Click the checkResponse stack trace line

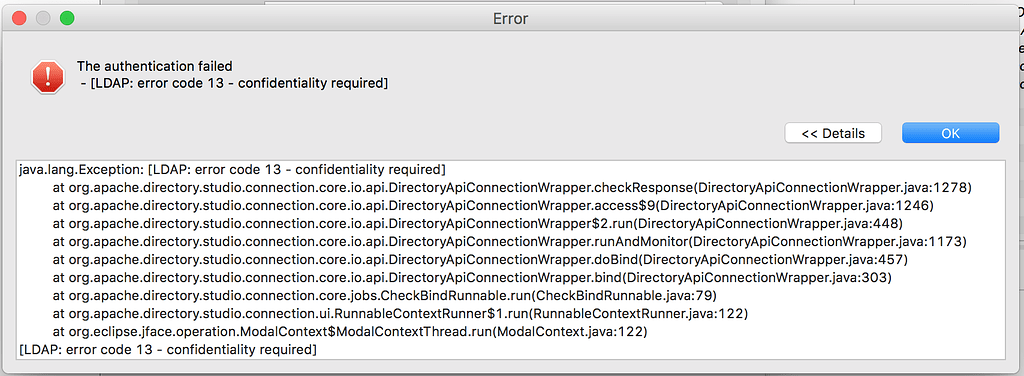tap(513, 188)
